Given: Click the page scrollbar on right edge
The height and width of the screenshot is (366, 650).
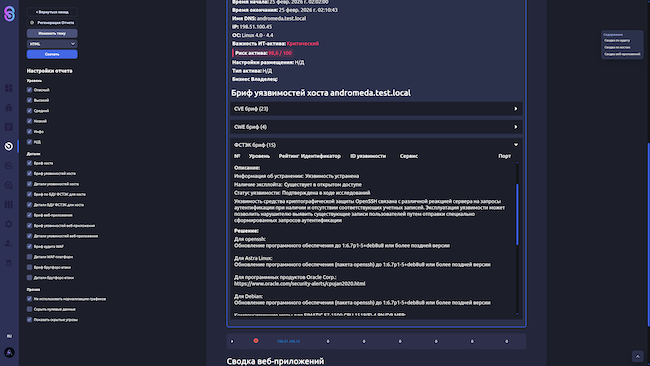Looking at the screenshot, I should pos(648,234).
